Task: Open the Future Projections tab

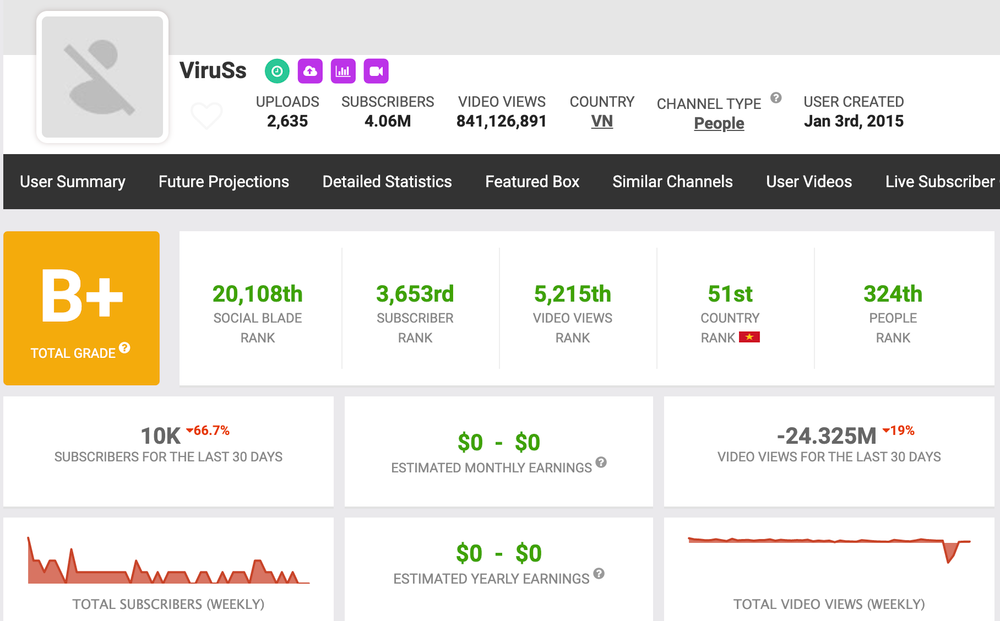Action: coord(224,182)
